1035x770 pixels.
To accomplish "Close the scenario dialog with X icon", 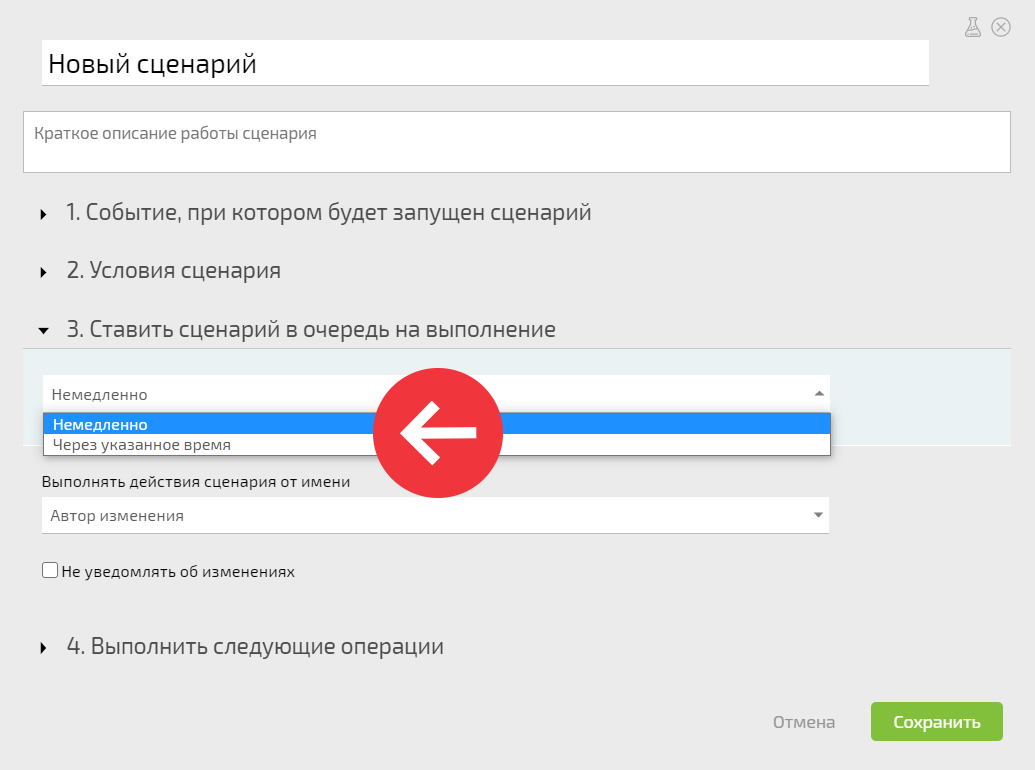I will (1001, 27).
